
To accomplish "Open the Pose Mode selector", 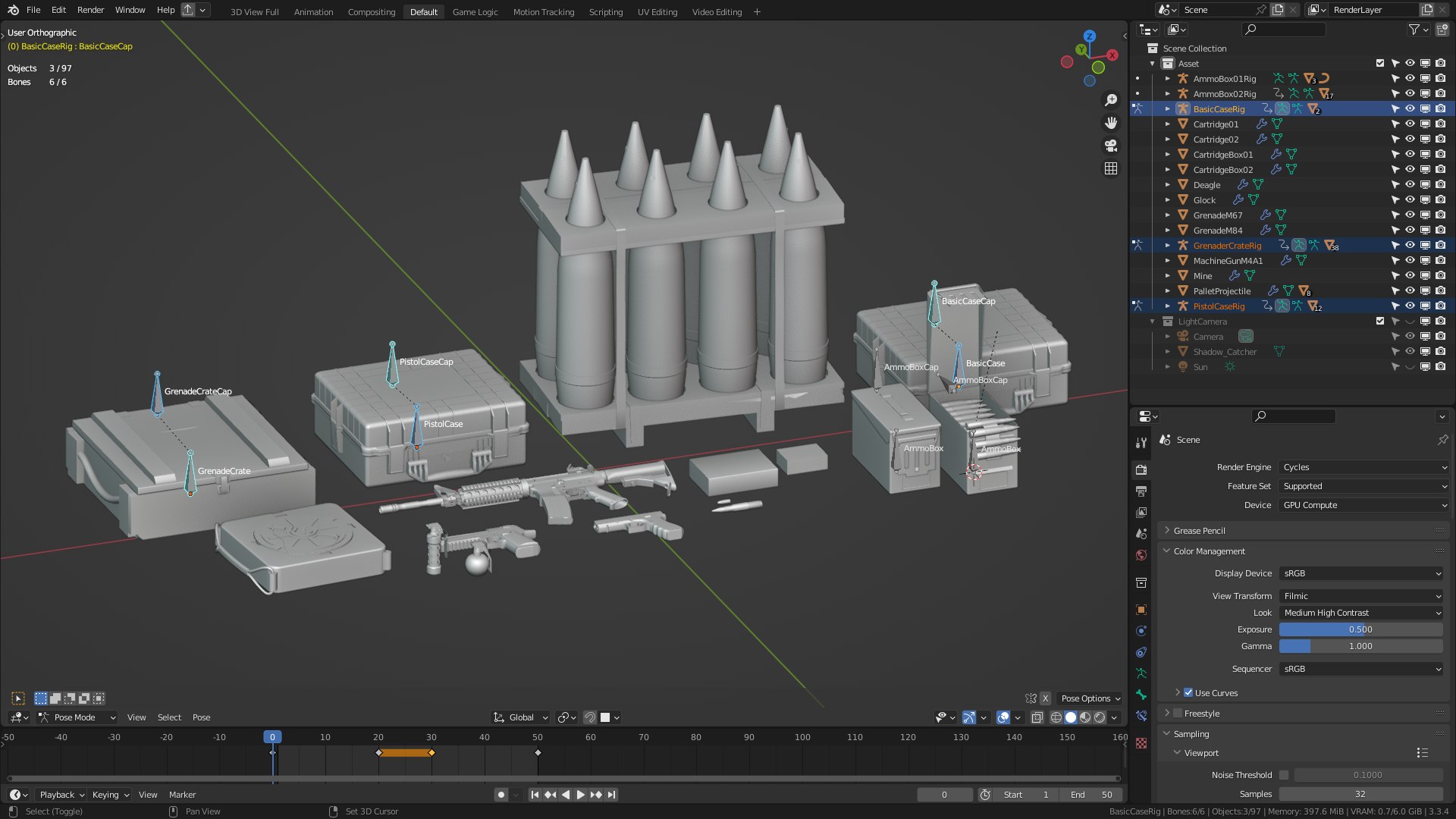I will coord(77,717).
